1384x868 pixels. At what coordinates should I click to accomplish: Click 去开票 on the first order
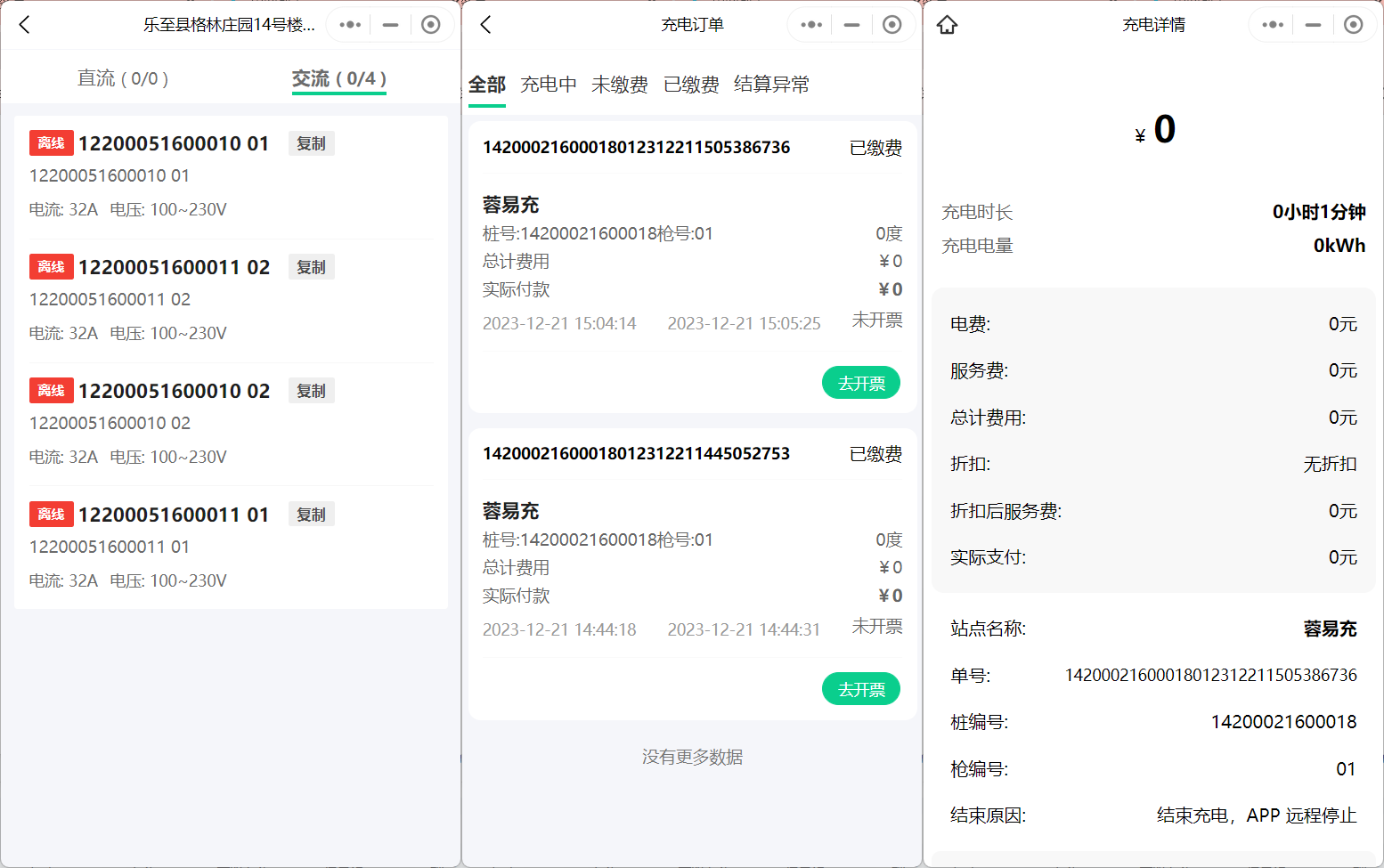(860, 382)
